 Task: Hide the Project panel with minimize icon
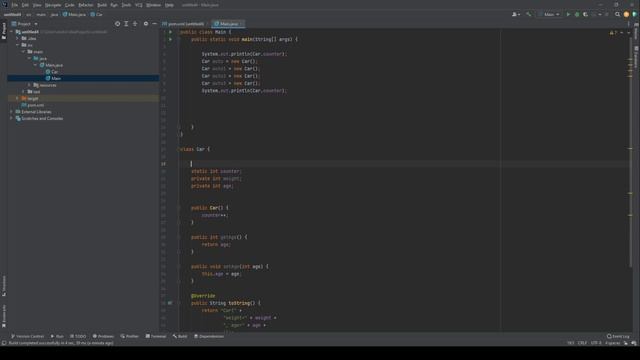[x=154, y=24]
